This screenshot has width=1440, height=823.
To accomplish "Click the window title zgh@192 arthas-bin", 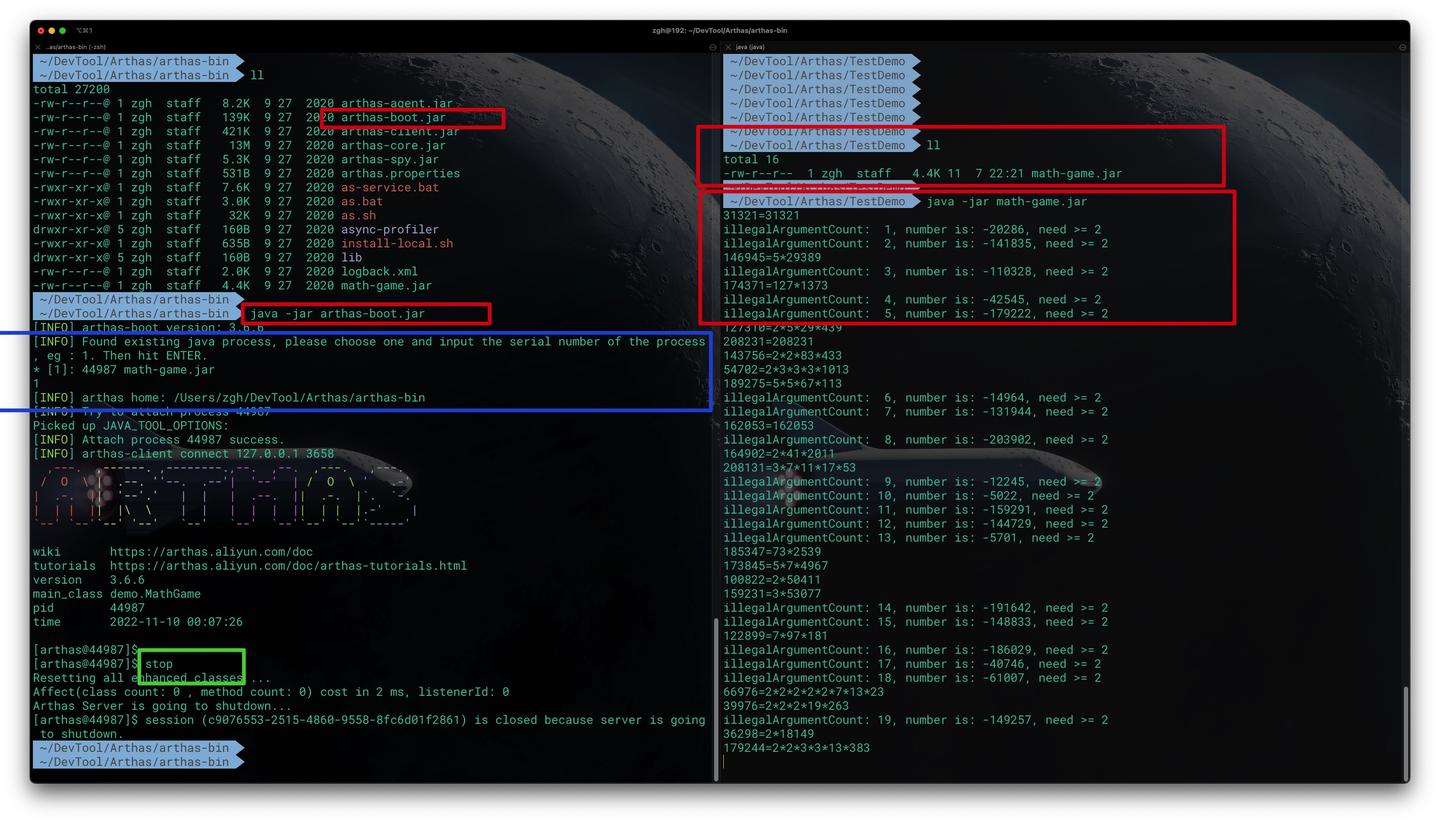I will coord(719,30).
